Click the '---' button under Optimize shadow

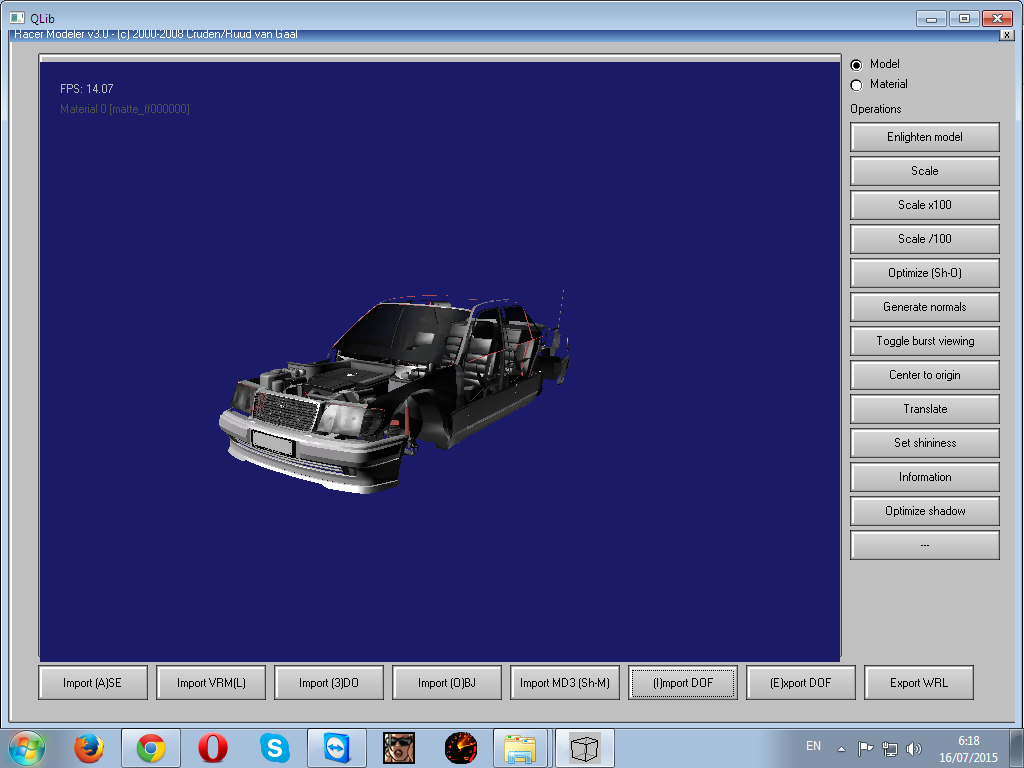coord(925,545)
